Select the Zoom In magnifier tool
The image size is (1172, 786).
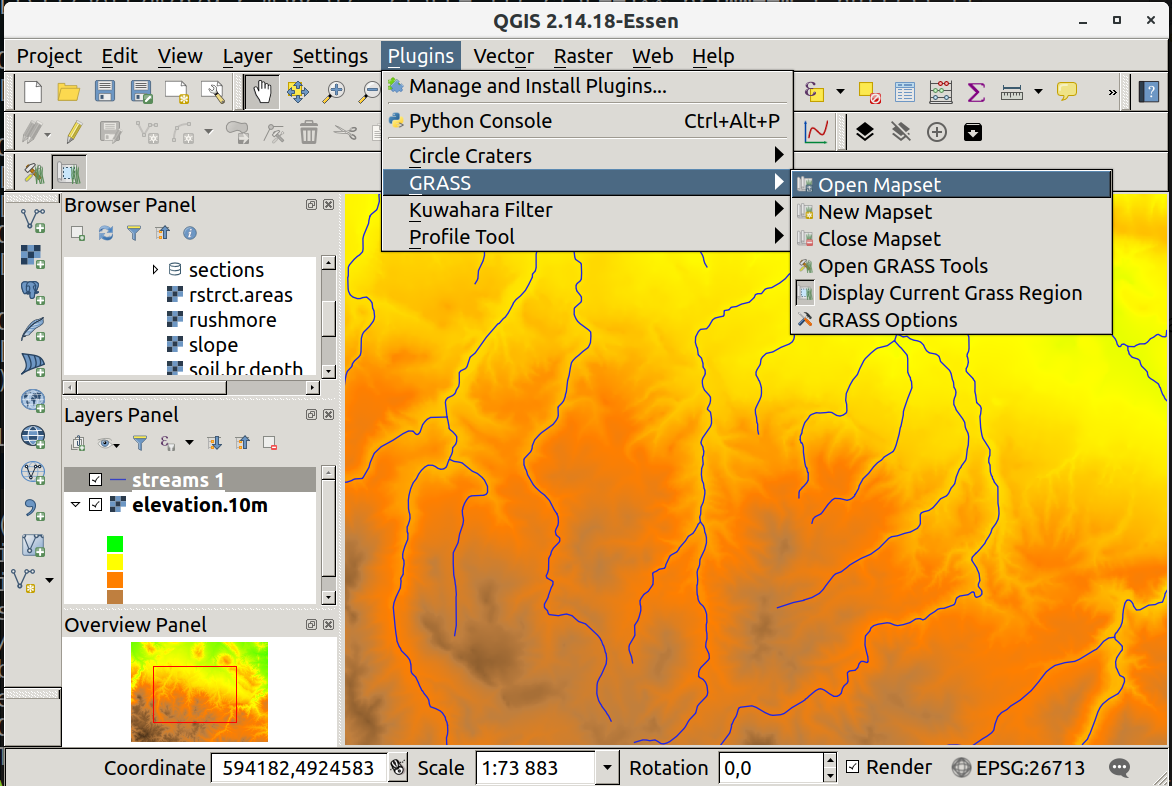pos(333,92)
